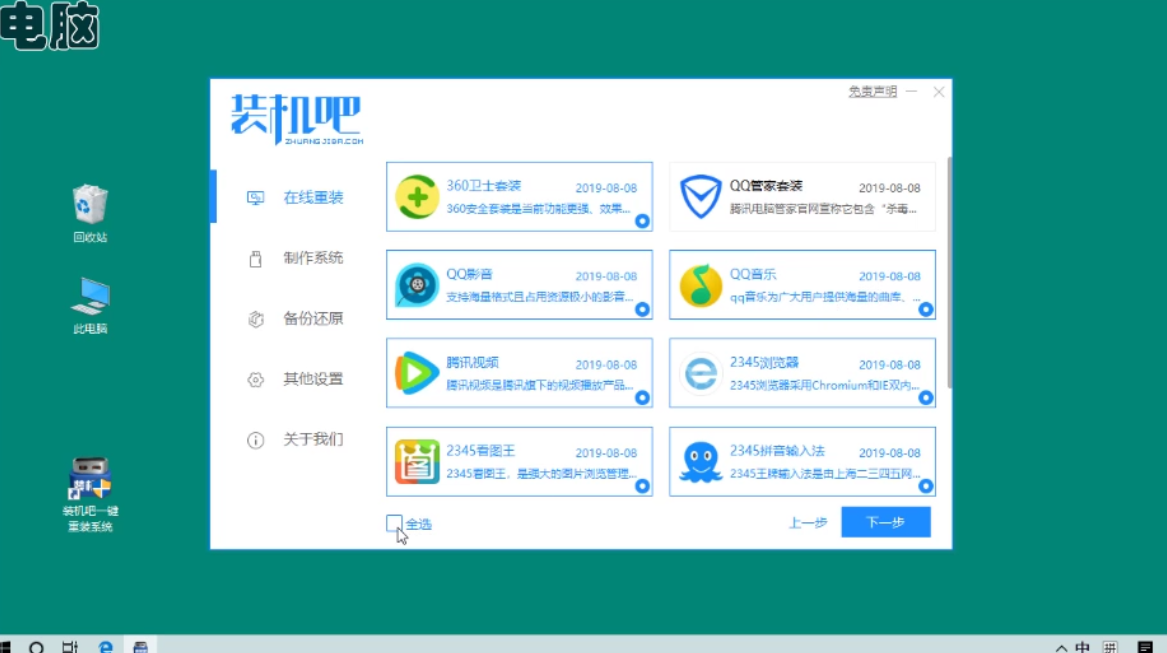
Task: Click the 2345拼音输入法 octopus icon
Action: pos(700,462)
